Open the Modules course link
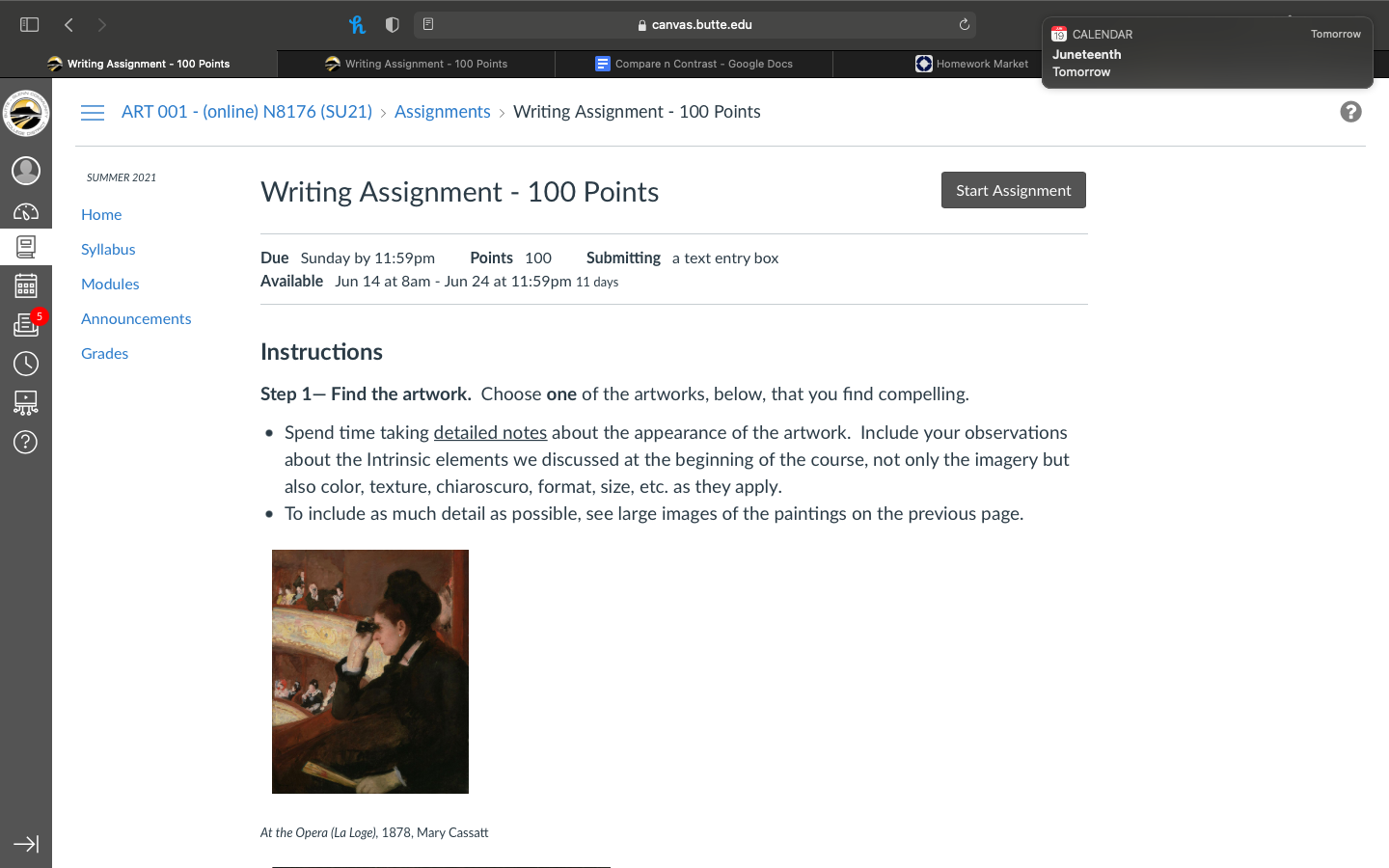The image size is (1389, 868). click(110, 284)
